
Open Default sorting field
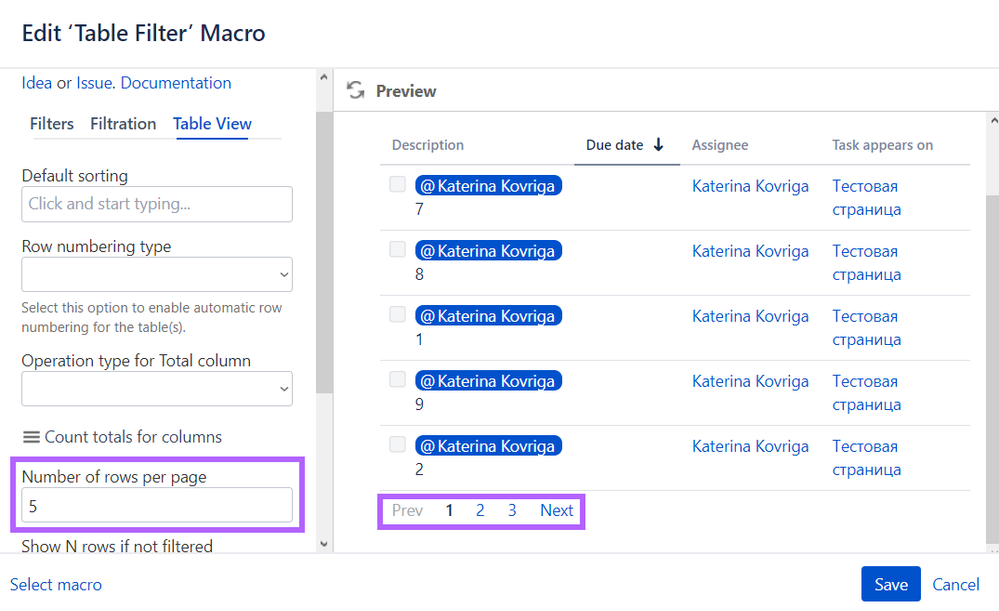coord(157,204)
